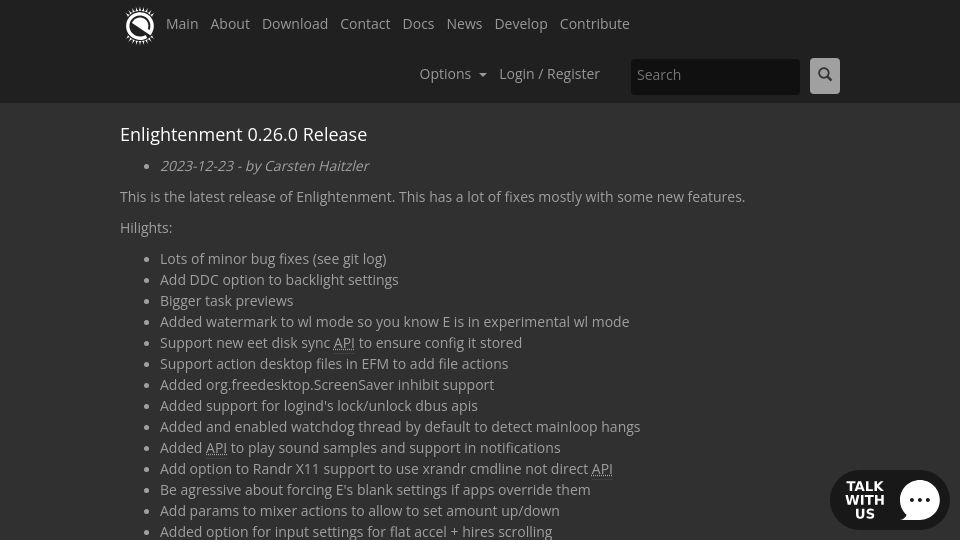The width and height of the screenshot is (960, 540).
Task: Click 'Lots of minor bug fixes' list item
Action: click(273, 259)
